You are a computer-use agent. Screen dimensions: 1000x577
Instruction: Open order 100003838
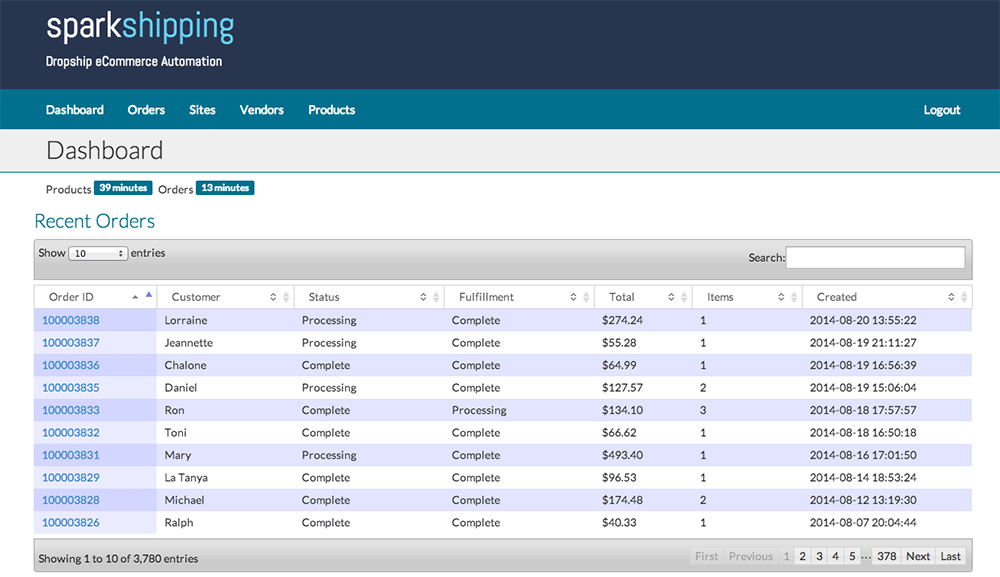(70, 321)
